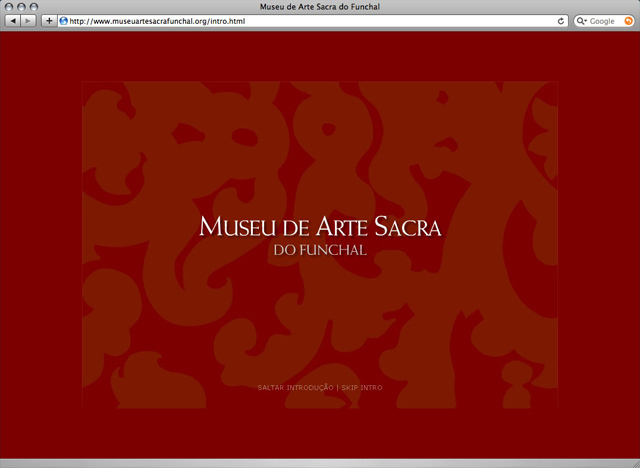This screenshot has height=468, width=640.
Task: Click the Museu de Arte Sacra title
Action: 320,226
